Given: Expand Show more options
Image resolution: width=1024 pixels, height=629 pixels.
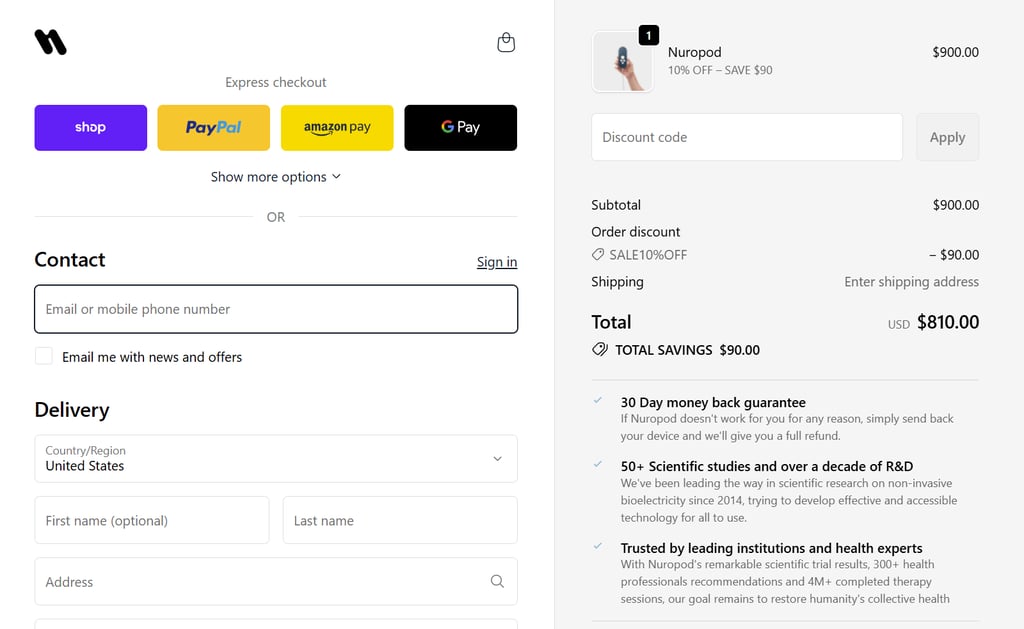Looking at the screenshot, I should coord(276,177).
